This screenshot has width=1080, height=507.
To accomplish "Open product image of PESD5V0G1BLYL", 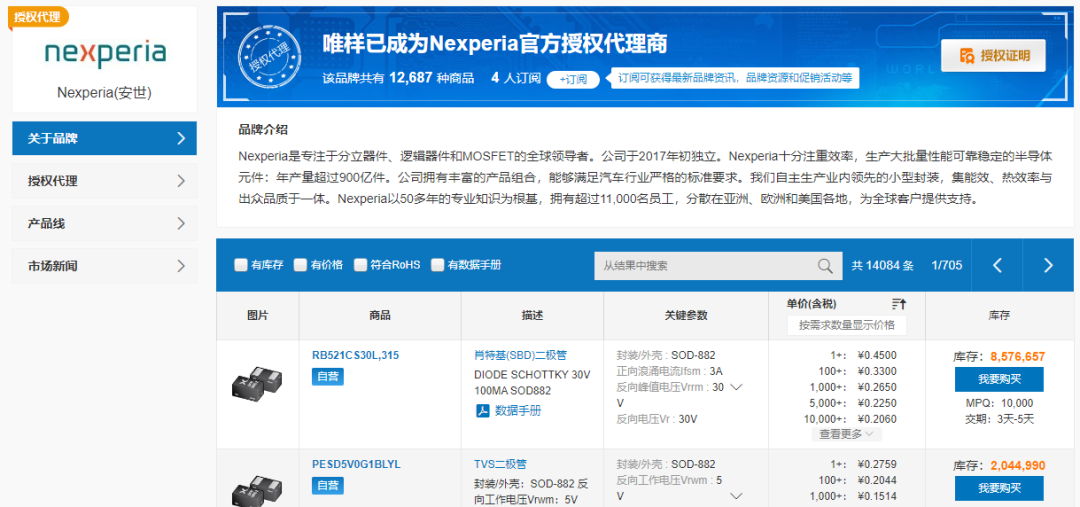I will click(x=257, y=489).
